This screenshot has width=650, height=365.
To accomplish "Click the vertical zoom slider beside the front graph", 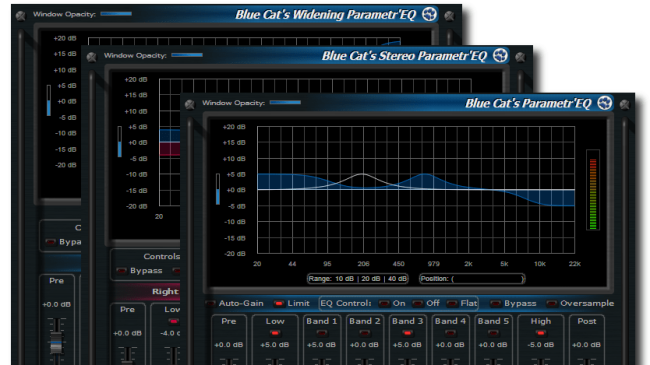I will point(218,189).
